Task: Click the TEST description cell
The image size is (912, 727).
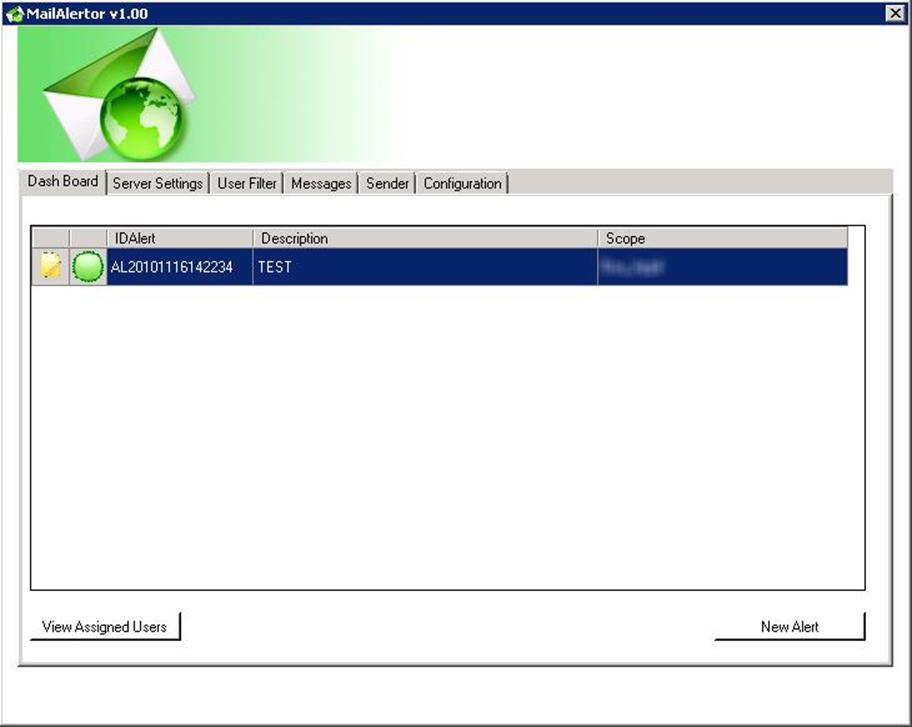Action: (x=425, y=267)
